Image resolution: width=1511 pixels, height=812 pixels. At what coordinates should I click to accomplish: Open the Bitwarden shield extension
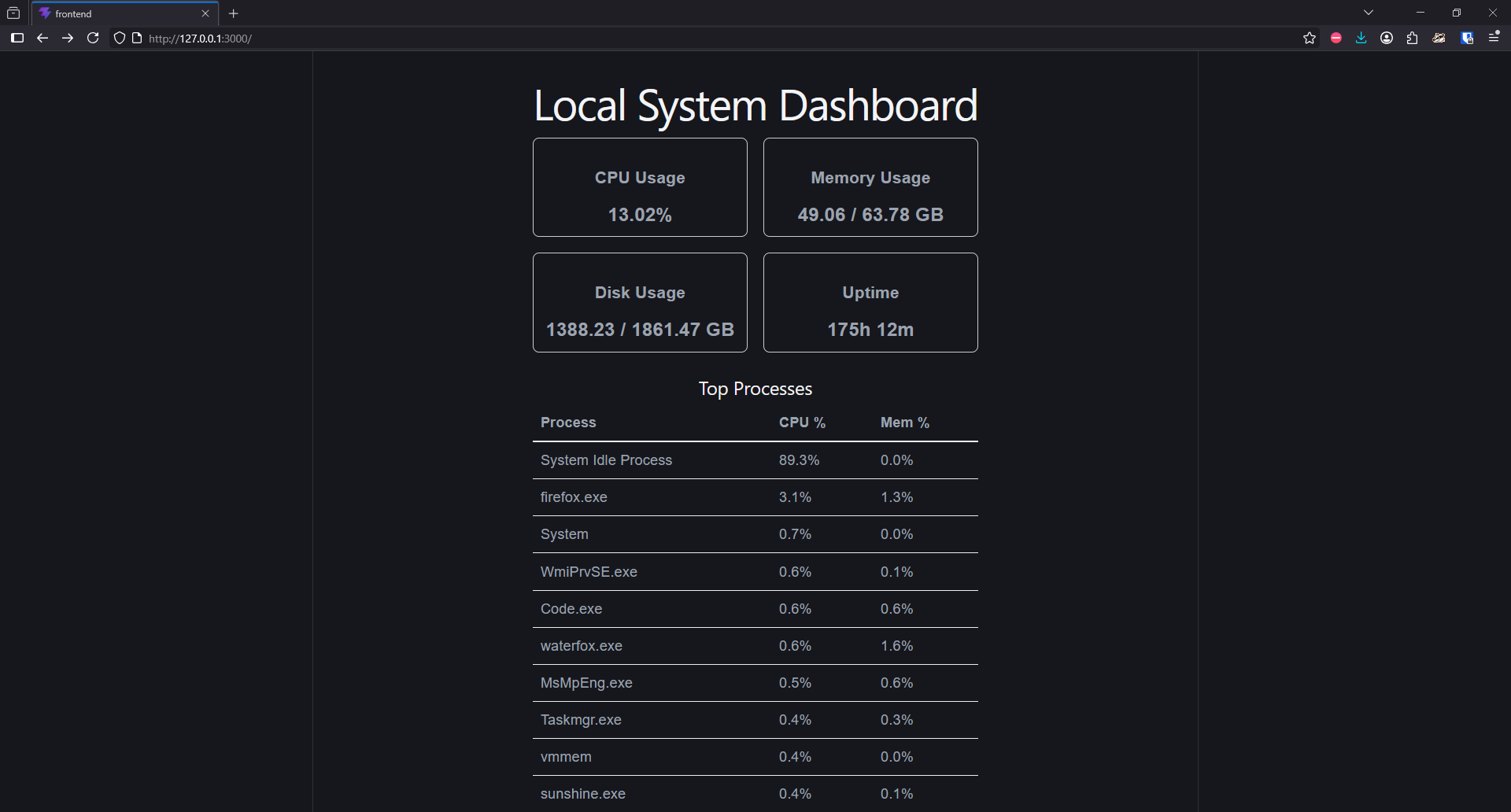1467,38
